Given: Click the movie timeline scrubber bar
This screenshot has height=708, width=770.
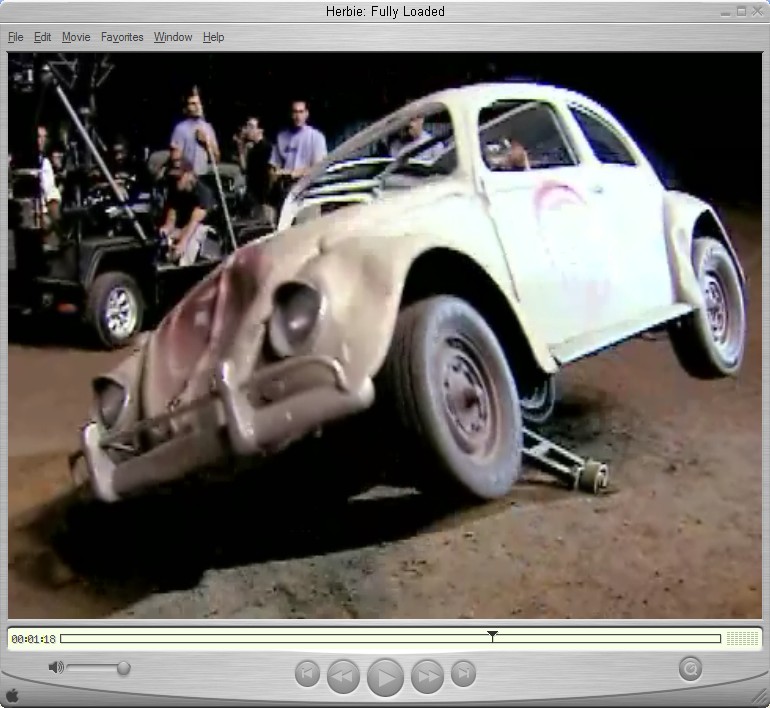Looking at the screenshot, I should point(390,638).
